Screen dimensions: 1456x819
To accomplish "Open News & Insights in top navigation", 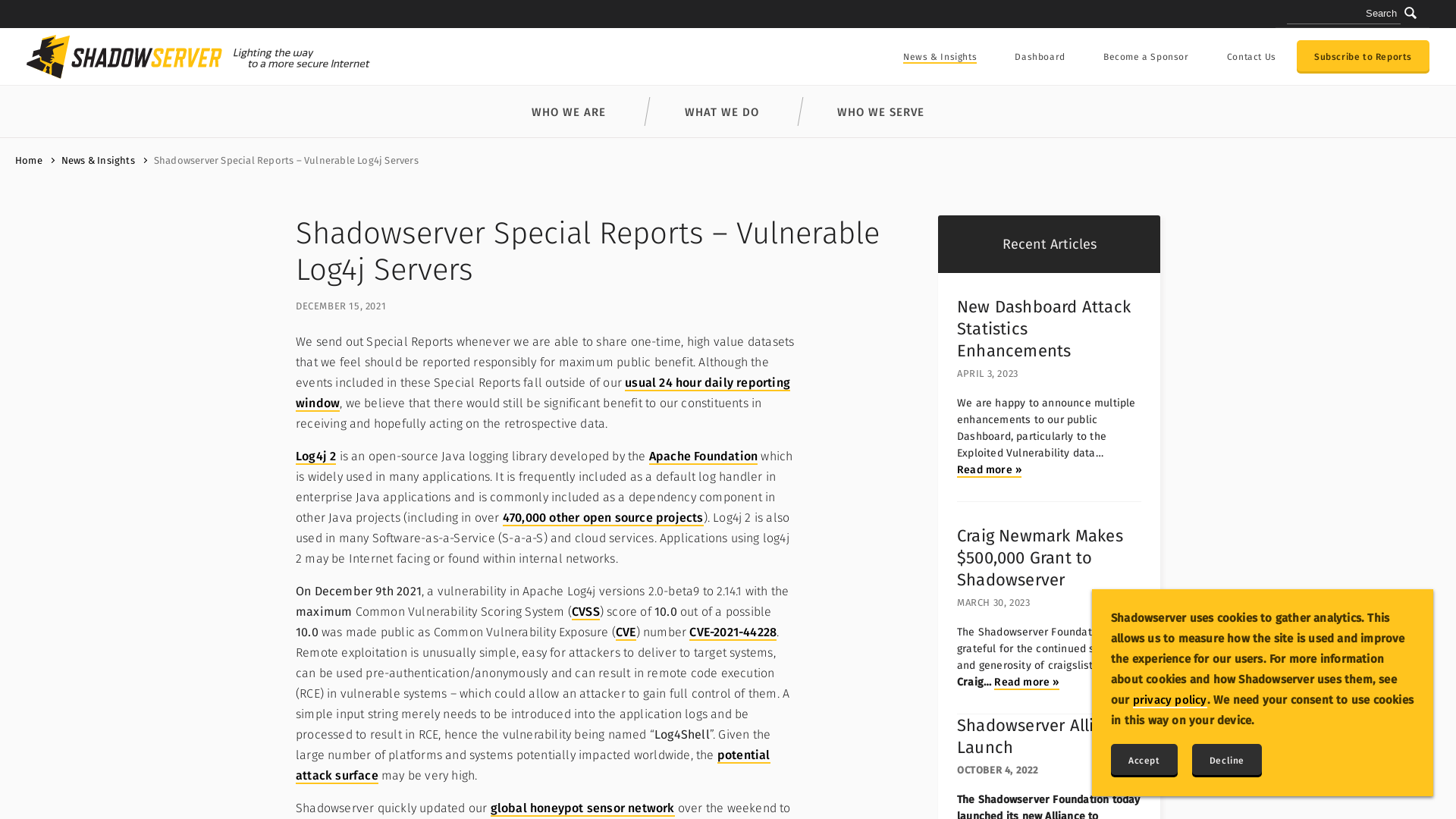I will click(940, 57).
